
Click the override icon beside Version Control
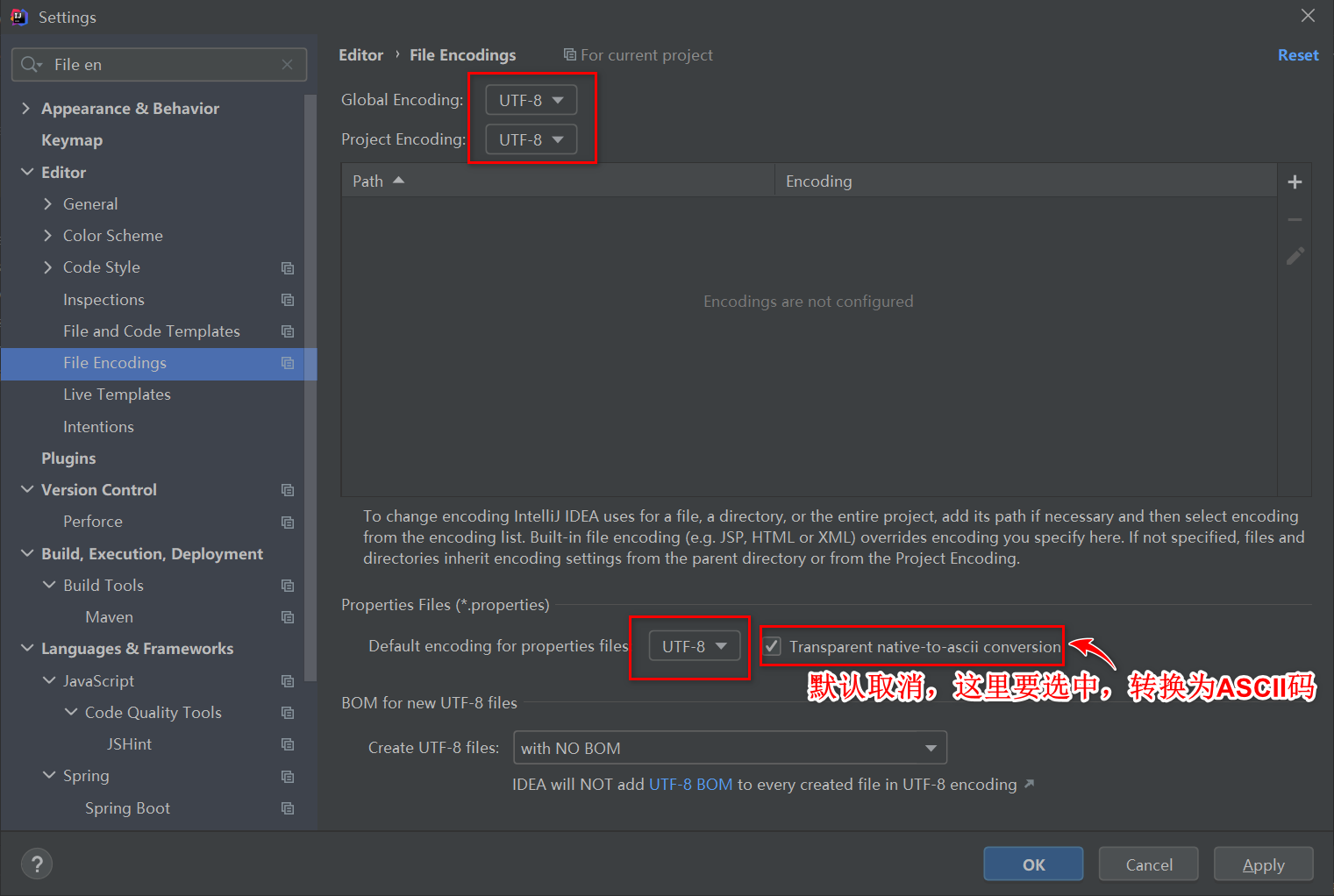pyautogui.click(x=288, y=489)
